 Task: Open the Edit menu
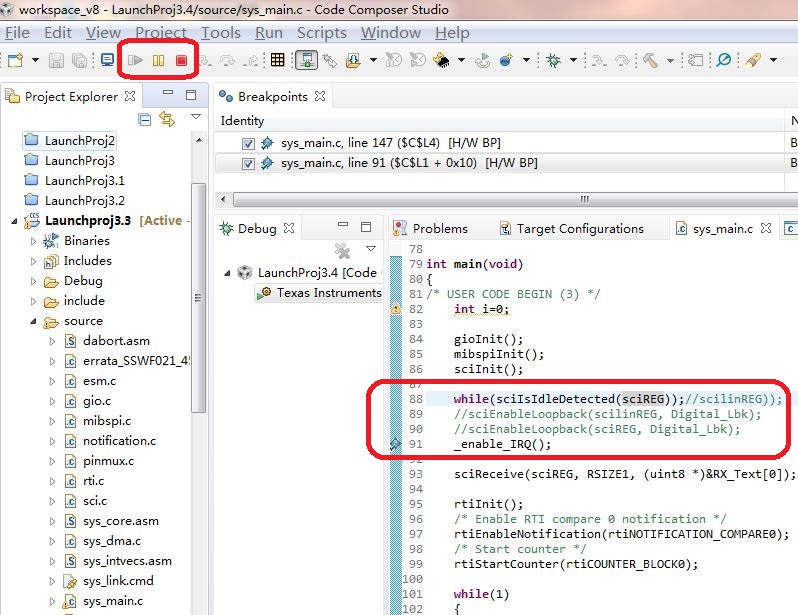pos(58,33)
